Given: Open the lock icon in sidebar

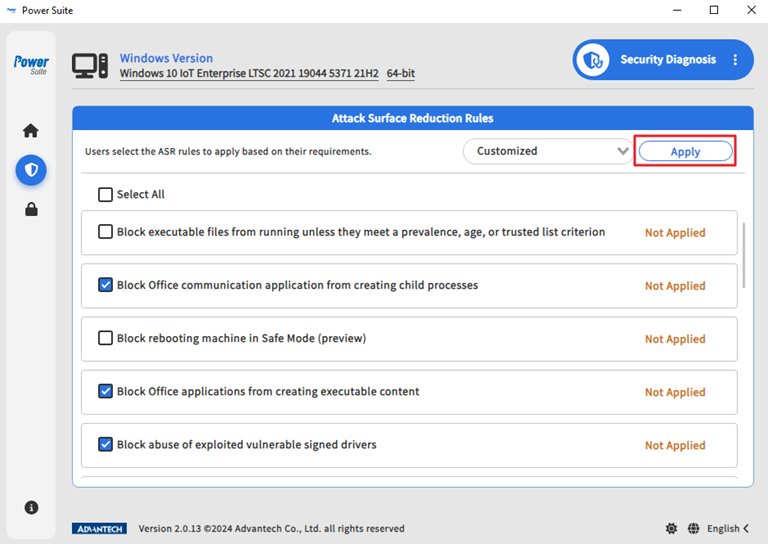Looking at the screenshot, I should click(x=31, y=210).
